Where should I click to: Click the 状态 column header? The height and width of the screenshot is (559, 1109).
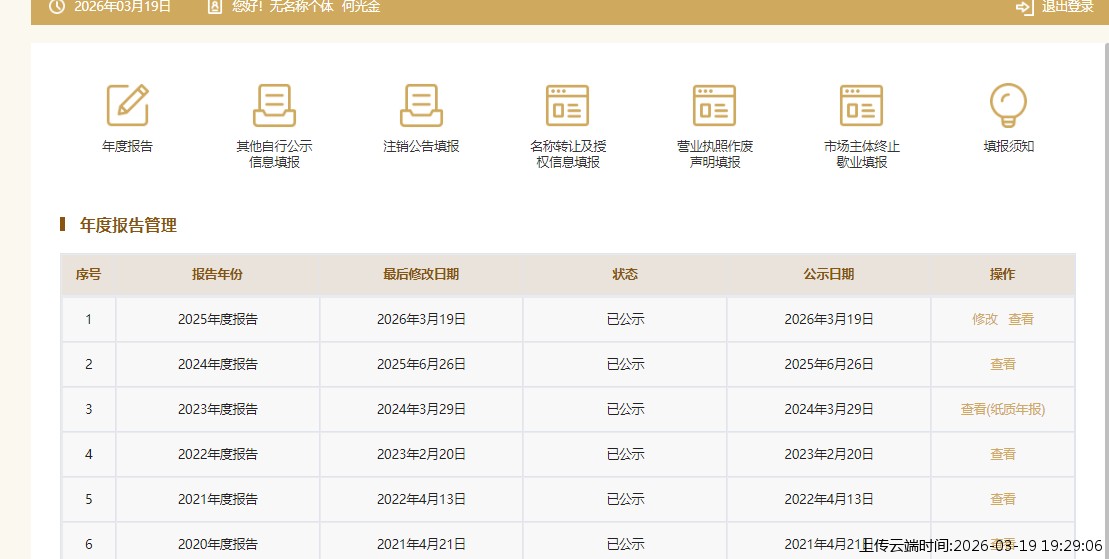pyautogui.click(x=625, y=274)
